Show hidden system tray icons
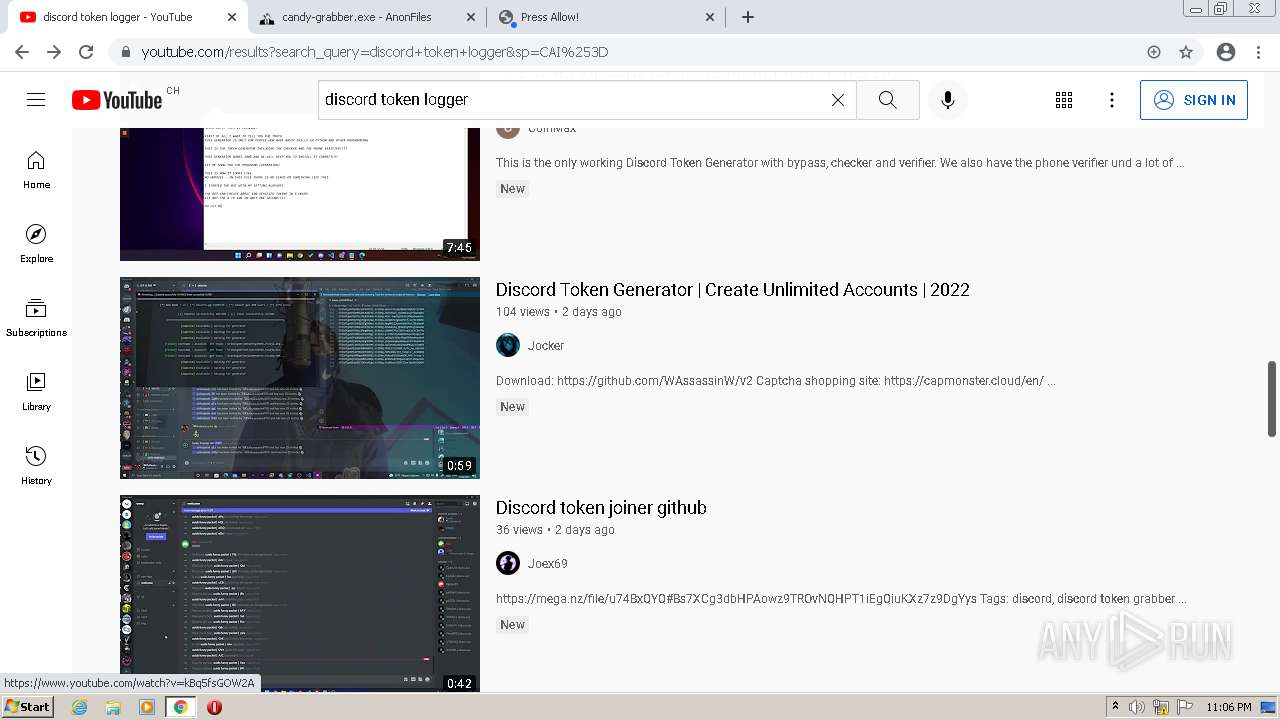The height and width of the screenshot is (720, 1280). pyautogui.click(x=1115, y=707)
